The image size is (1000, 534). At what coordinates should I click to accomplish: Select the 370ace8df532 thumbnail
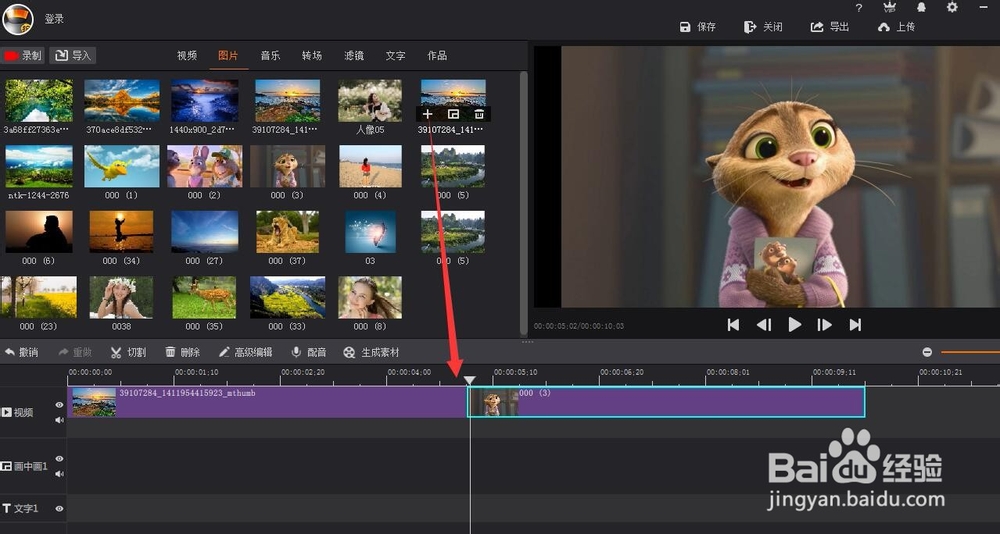coord(122,100)
